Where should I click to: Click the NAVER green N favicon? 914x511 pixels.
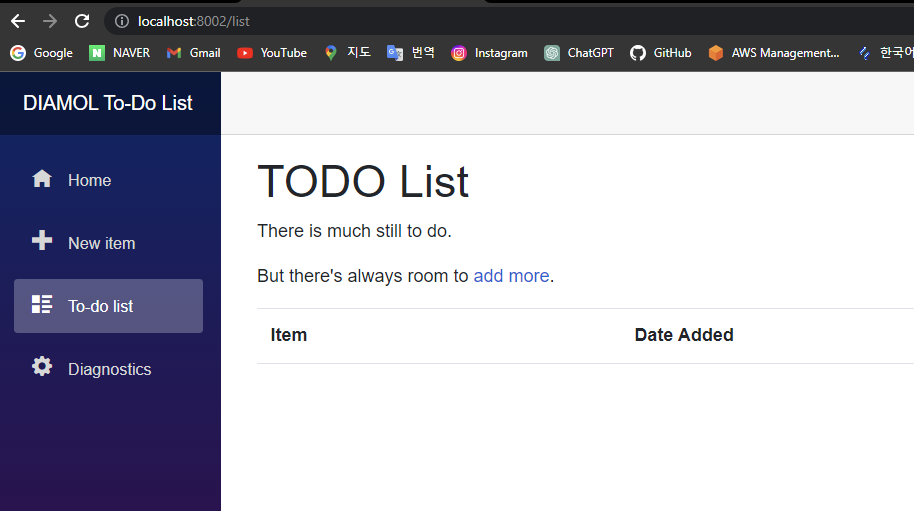(97, 53)
